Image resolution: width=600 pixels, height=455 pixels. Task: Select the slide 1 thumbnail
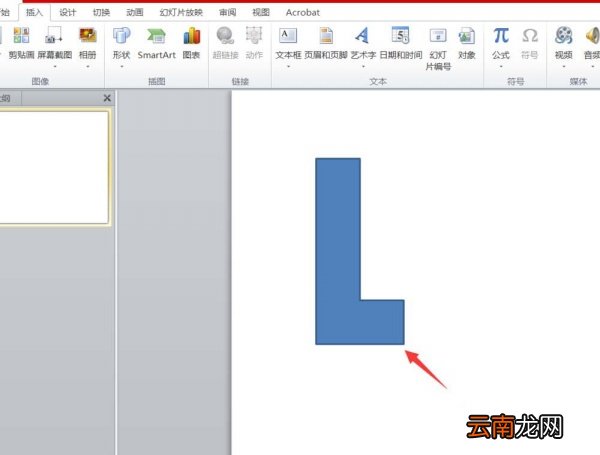[54, 168]
